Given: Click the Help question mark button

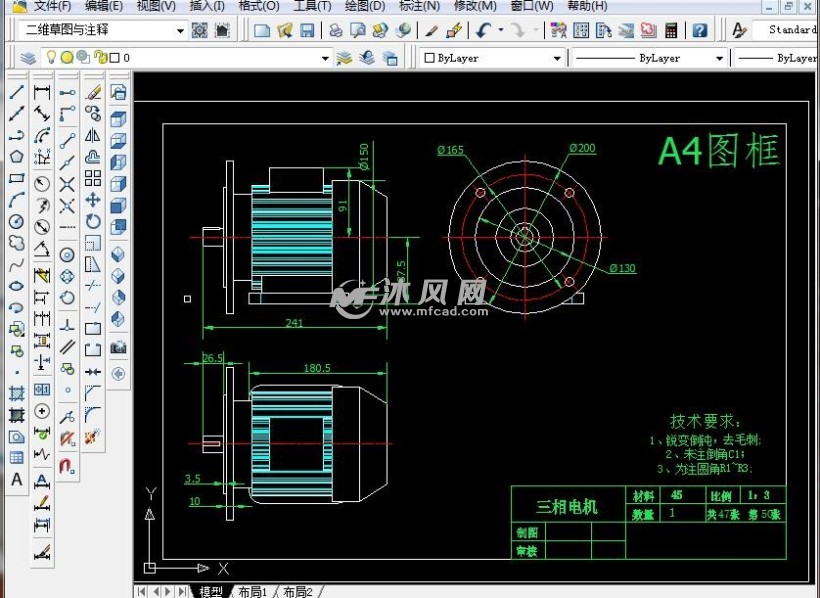Looking at the screenshot, I should [x=699, y=31].
